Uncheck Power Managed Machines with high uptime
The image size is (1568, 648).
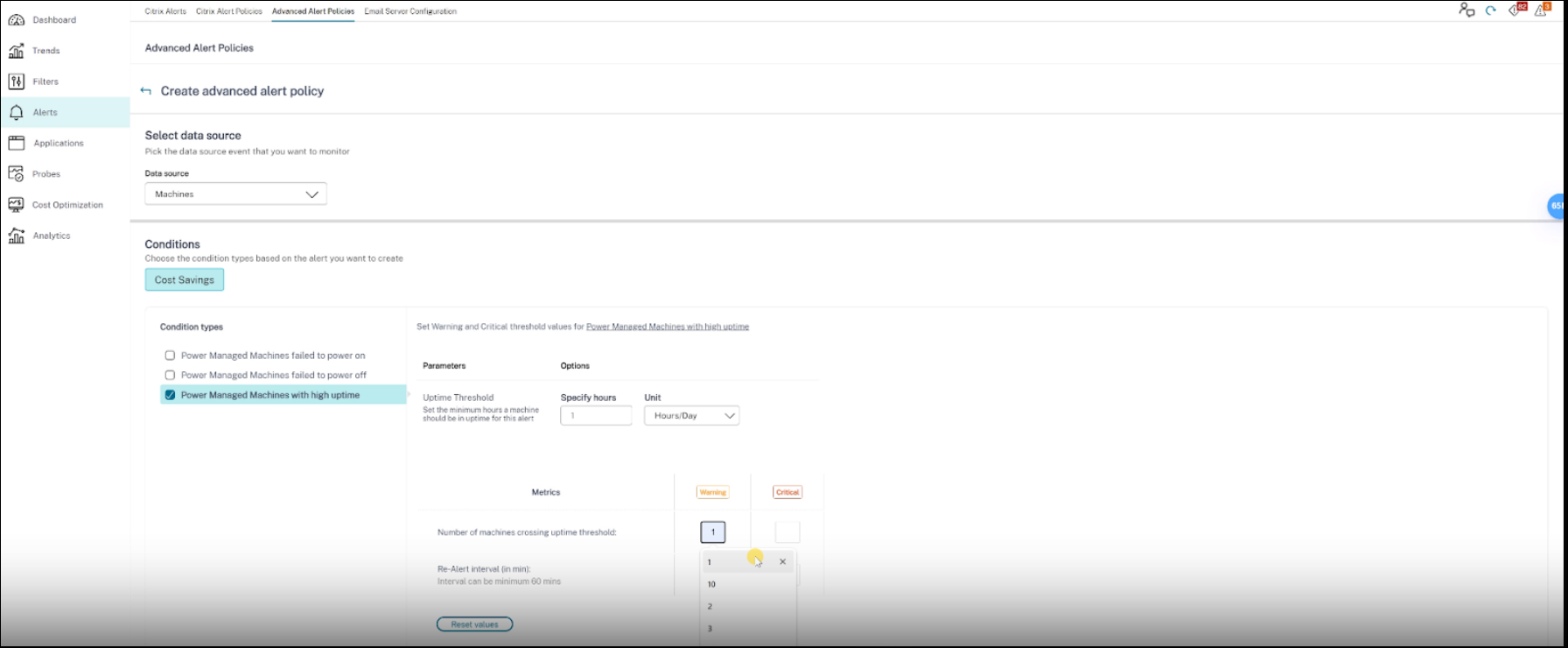point(170,395)
